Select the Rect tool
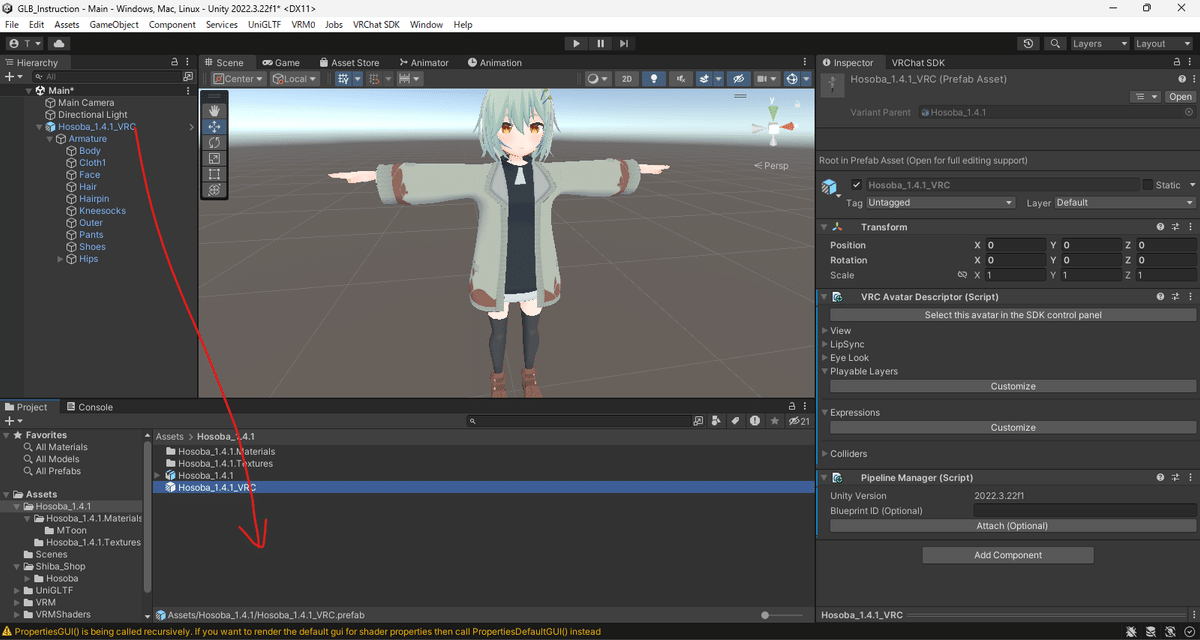Screen dimensions: 1200x640 pos(215,174)
